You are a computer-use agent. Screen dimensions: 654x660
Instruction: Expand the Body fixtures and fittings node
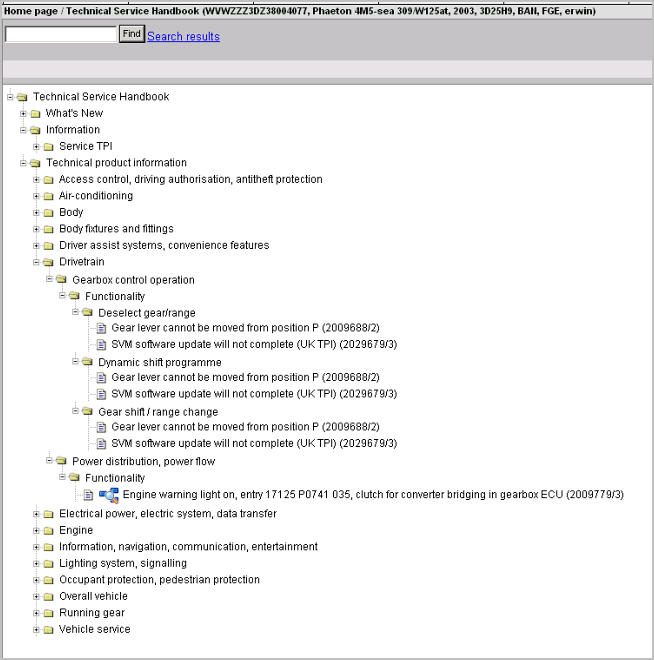pyautogui.click(x=37, y=229)
